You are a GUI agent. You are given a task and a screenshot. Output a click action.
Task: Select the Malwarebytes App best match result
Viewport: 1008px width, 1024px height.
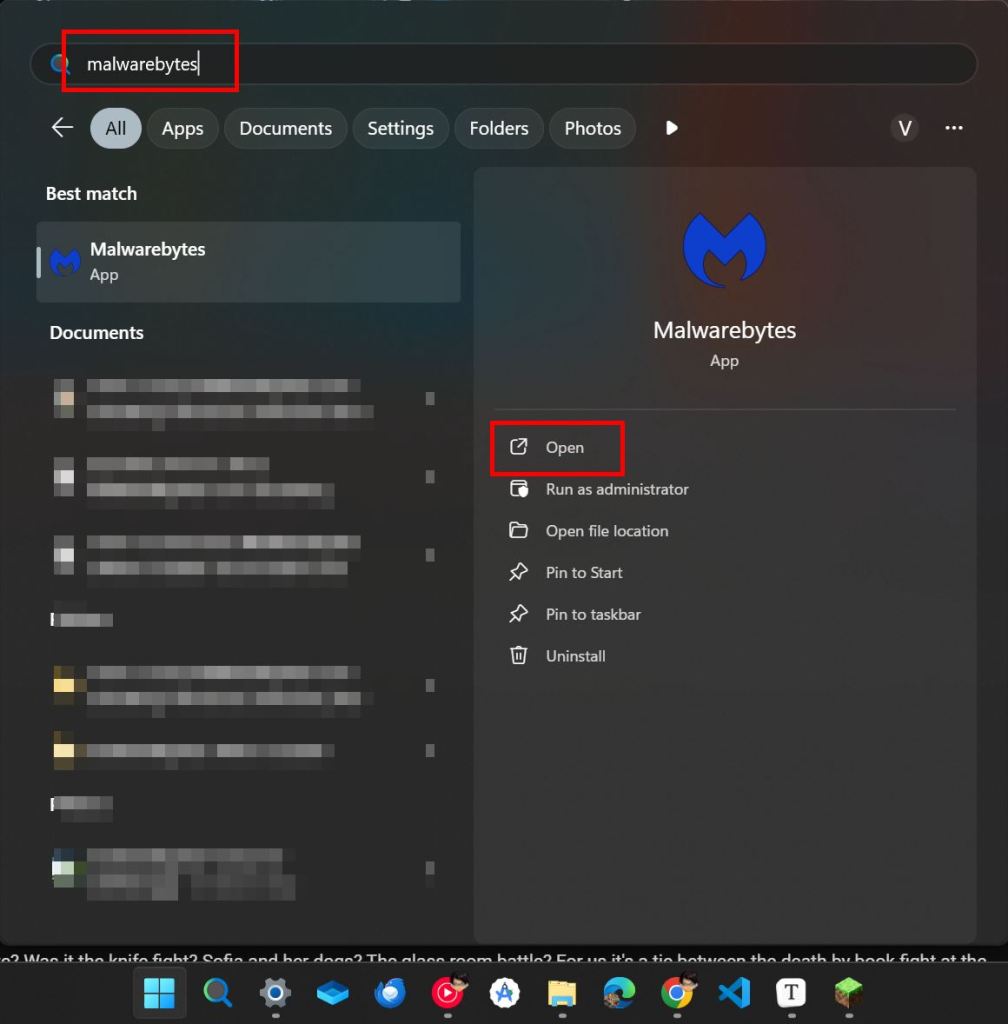pos(249,262)
